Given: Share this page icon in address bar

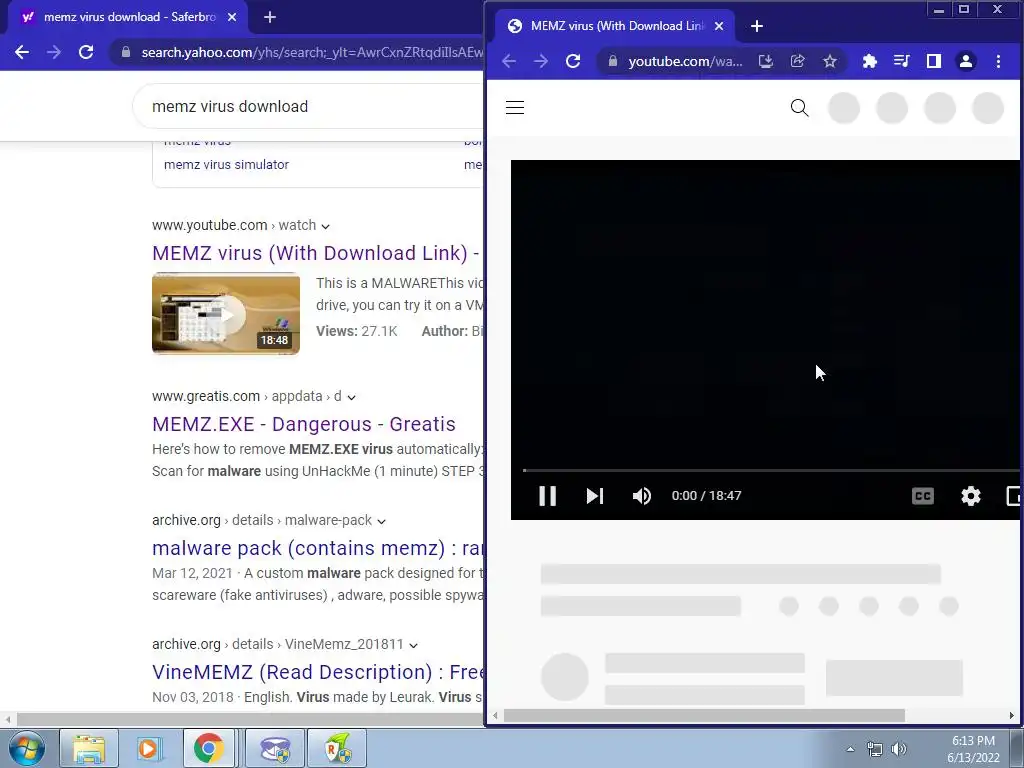Looking at the screenshot, I should coord(797,61).
